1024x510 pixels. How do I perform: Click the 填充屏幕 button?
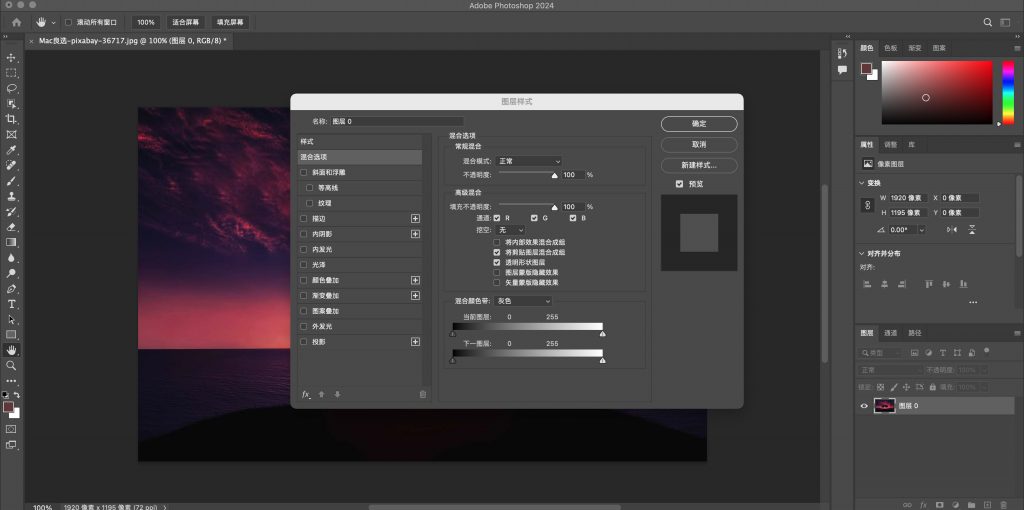click(230, 22)
